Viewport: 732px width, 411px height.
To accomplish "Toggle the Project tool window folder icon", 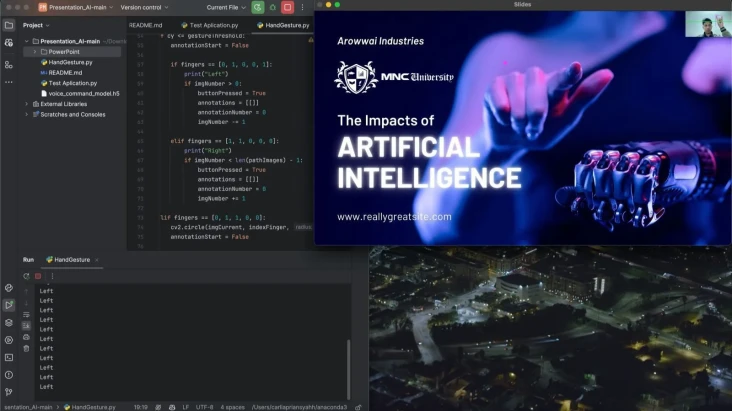I will click(x=8, y=25).
